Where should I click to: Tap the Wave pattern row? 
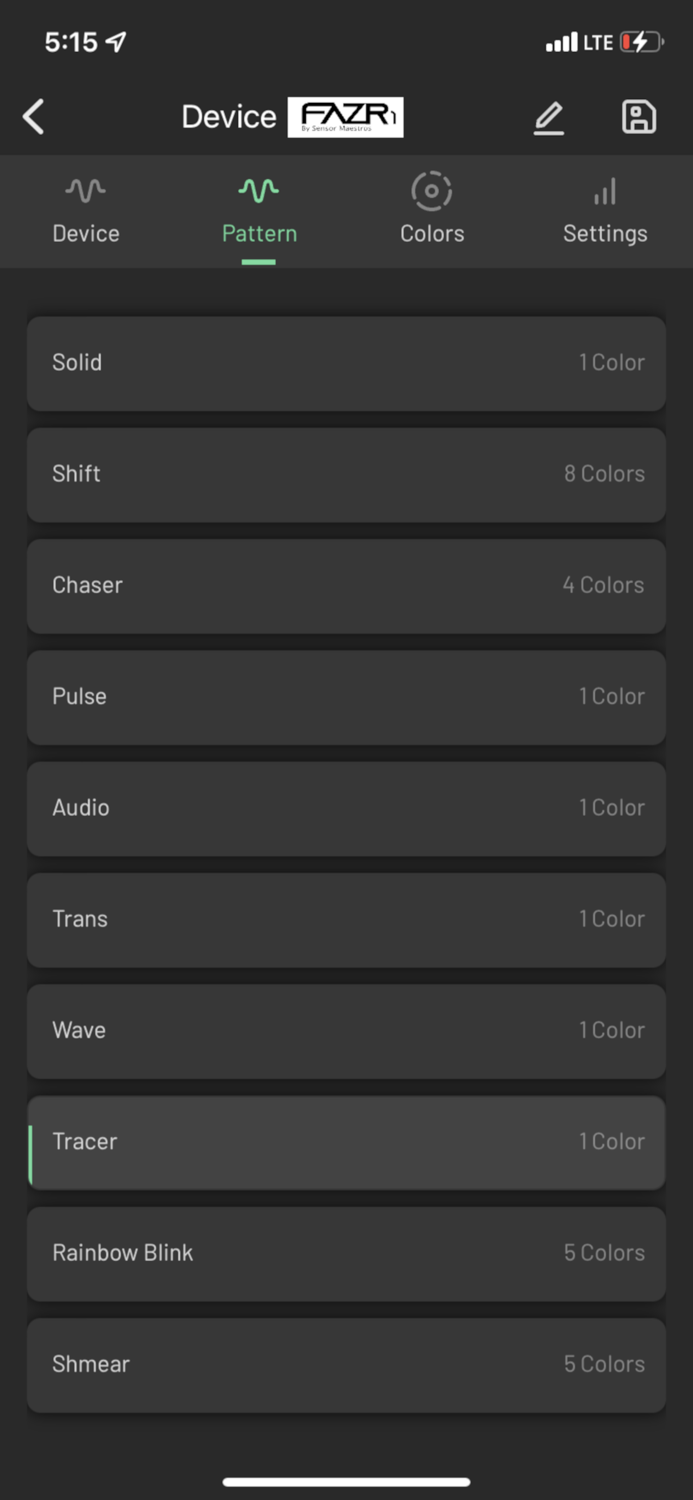tap(346, 1031)
